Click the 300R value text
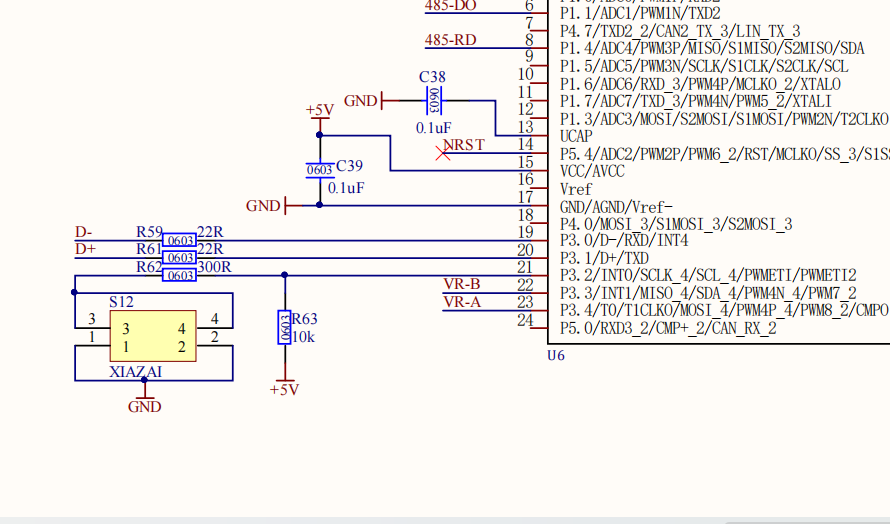 click(x=214, y=267)
